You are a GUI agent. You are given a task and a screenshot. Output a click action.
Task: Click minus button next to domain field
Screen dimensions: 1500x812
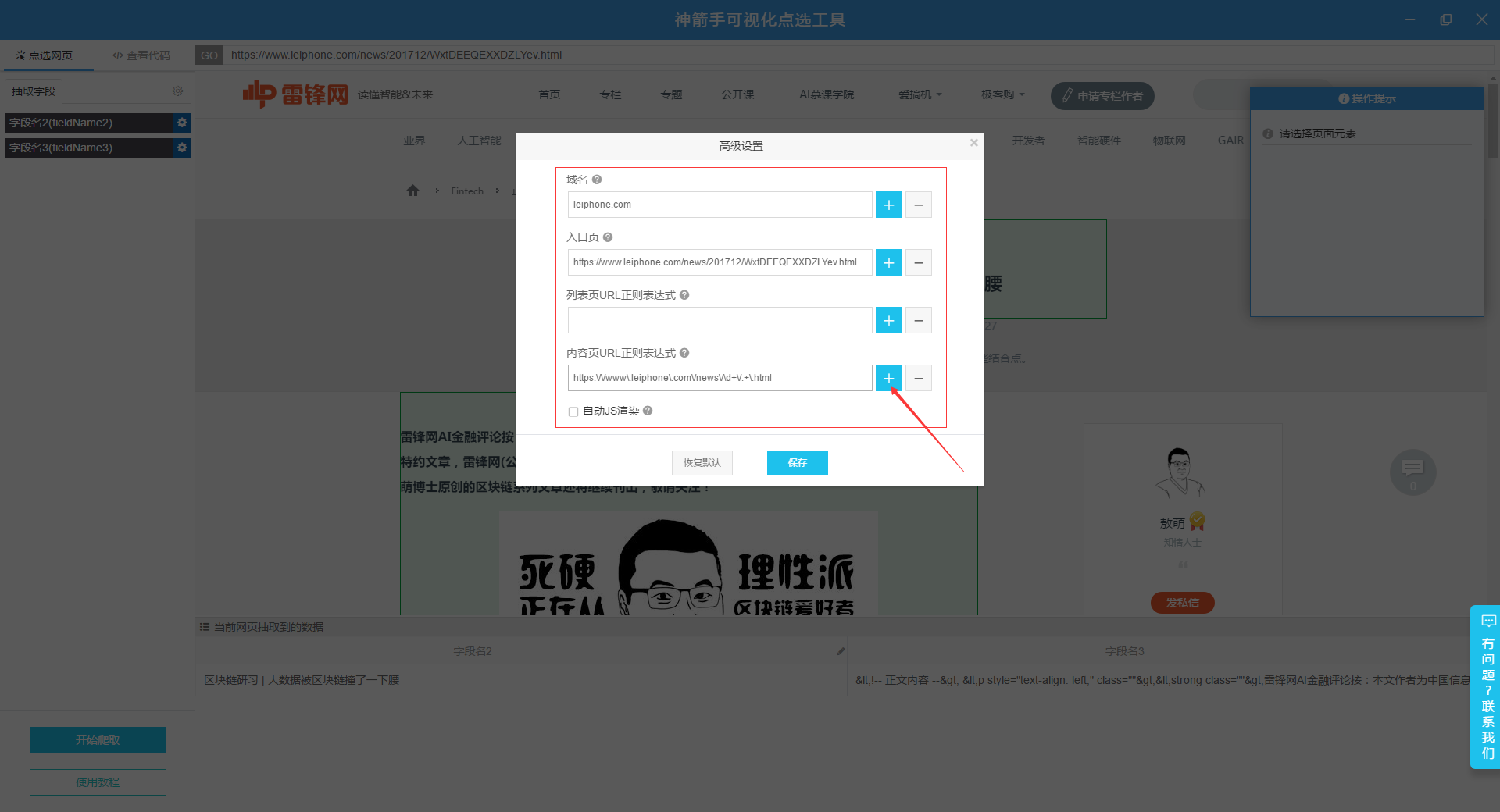pyautogui.click(x=918, y=205)
